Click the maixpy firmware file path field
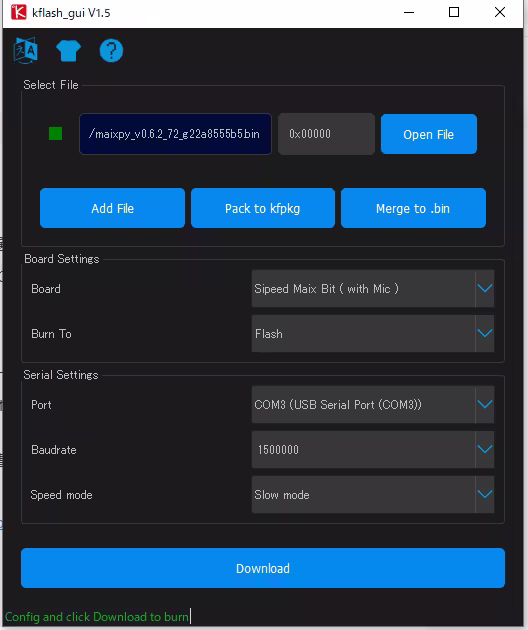This screenshot has width=528, height=630. tap(176, 134)
